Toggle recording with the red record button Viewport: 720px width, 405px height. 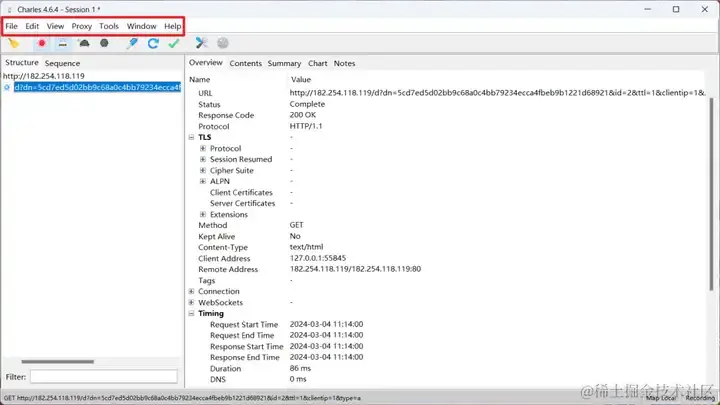click(42, 43)
